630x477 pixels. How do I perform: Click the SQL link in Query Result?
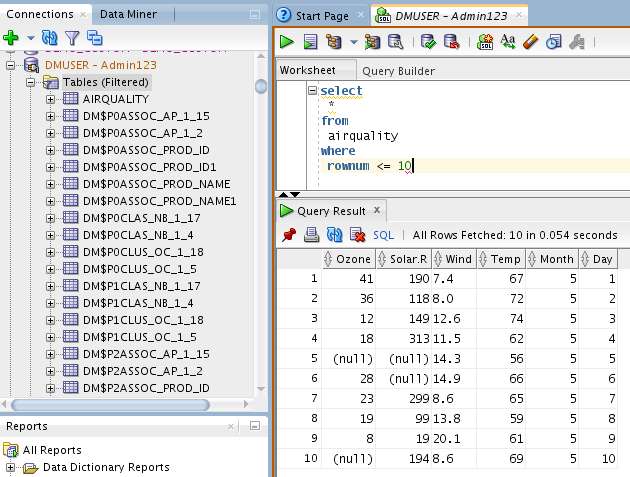point(383,235)
